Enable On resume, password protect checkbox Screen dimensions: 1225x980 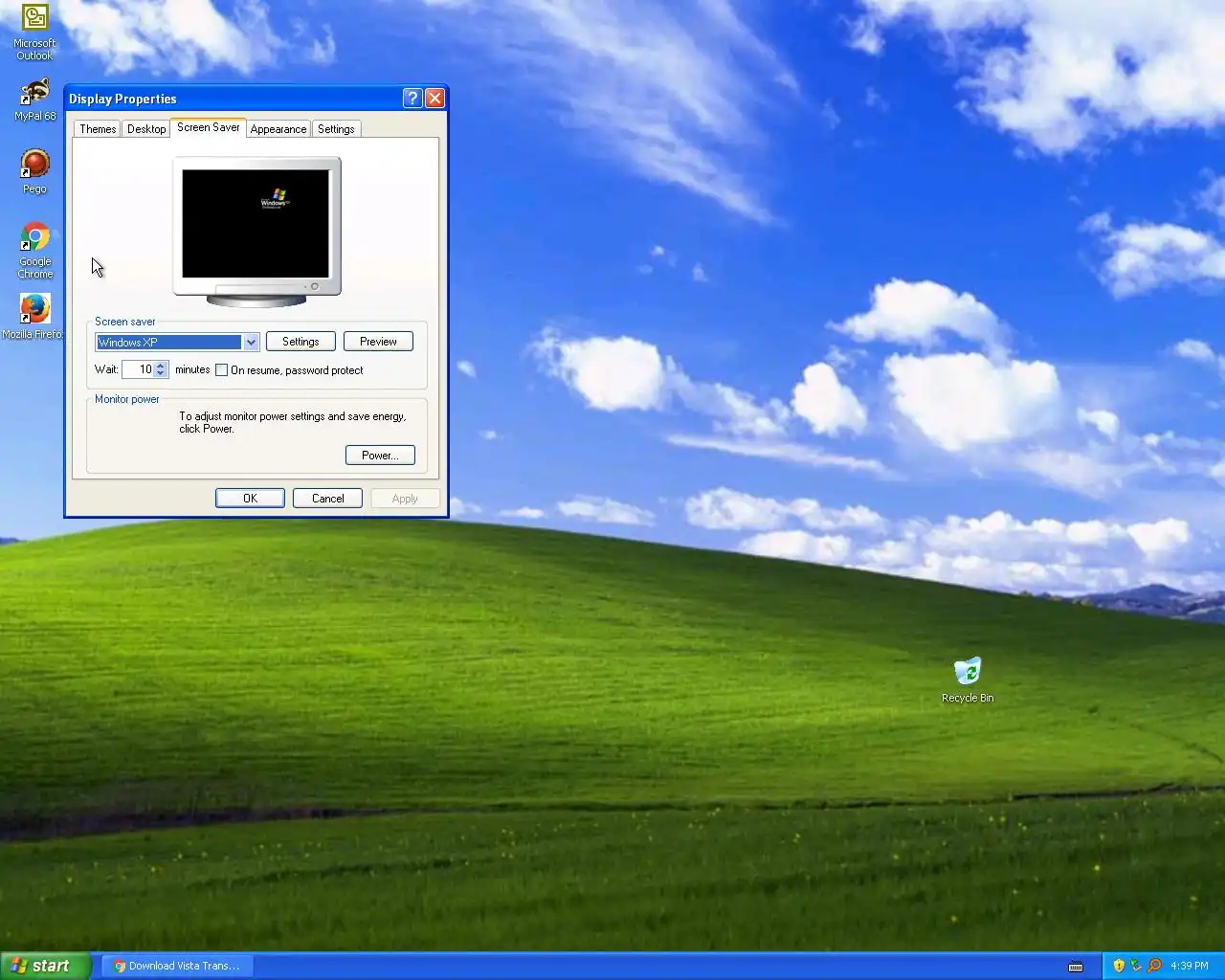click(x=222, y=370)
